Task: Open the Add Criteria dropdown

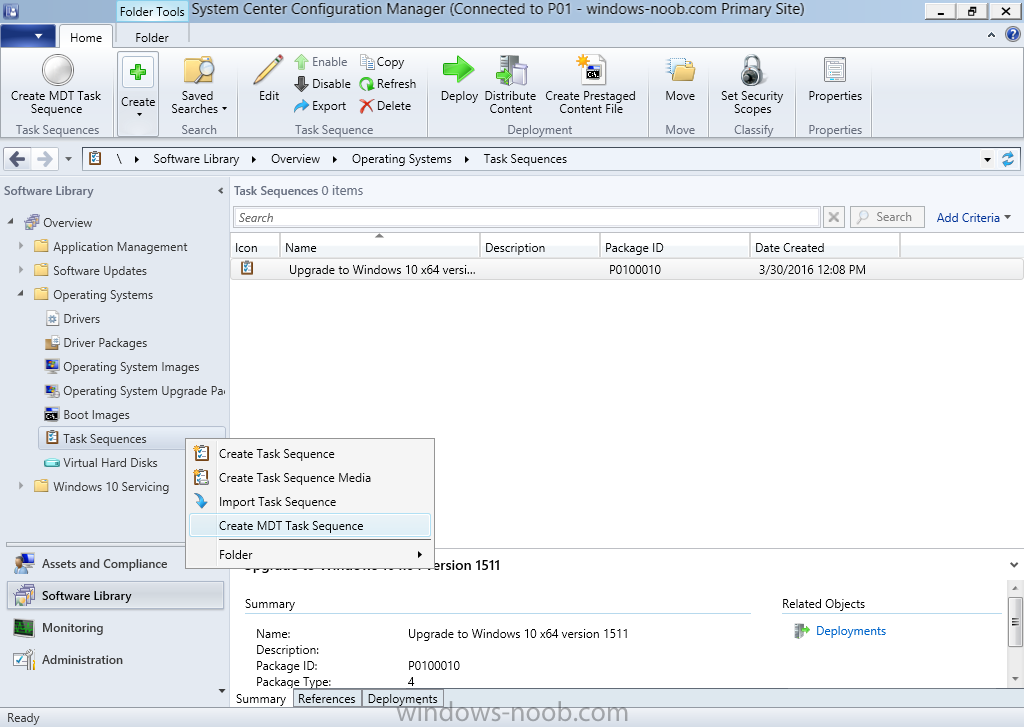Action: pyautogui.click(x=973, y=218)
